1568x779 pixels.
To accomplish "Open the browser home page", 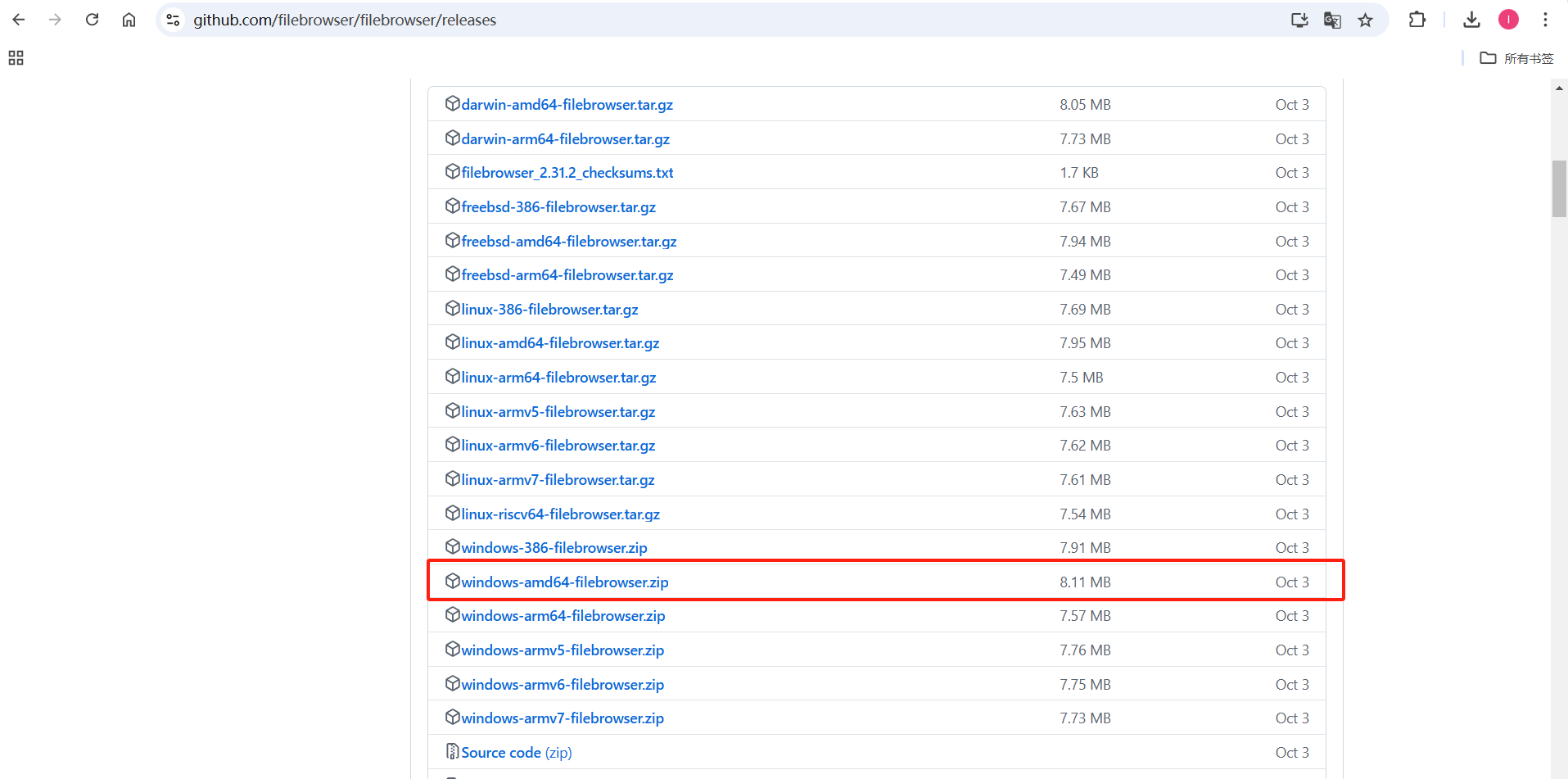I will click(129, 19).
